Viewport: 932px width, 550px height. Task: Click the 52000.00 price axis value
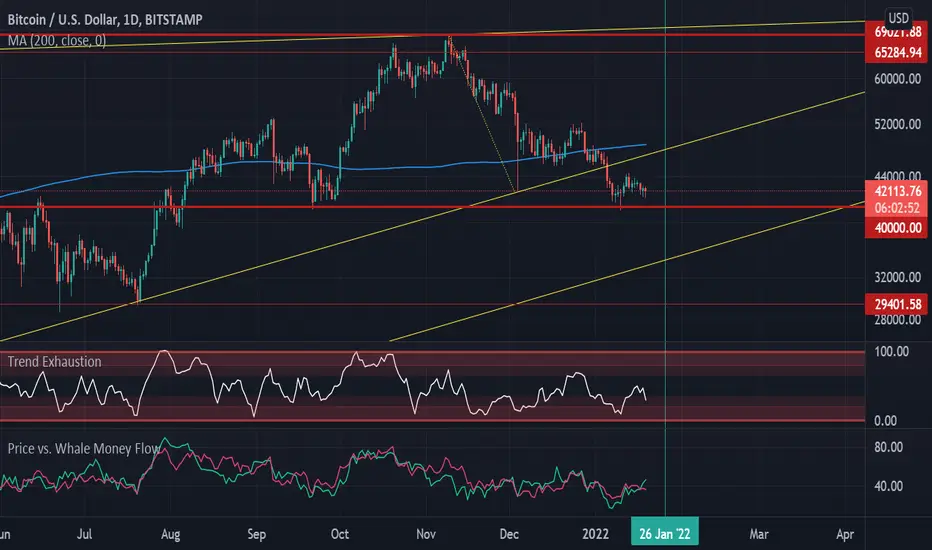[898, 124]
